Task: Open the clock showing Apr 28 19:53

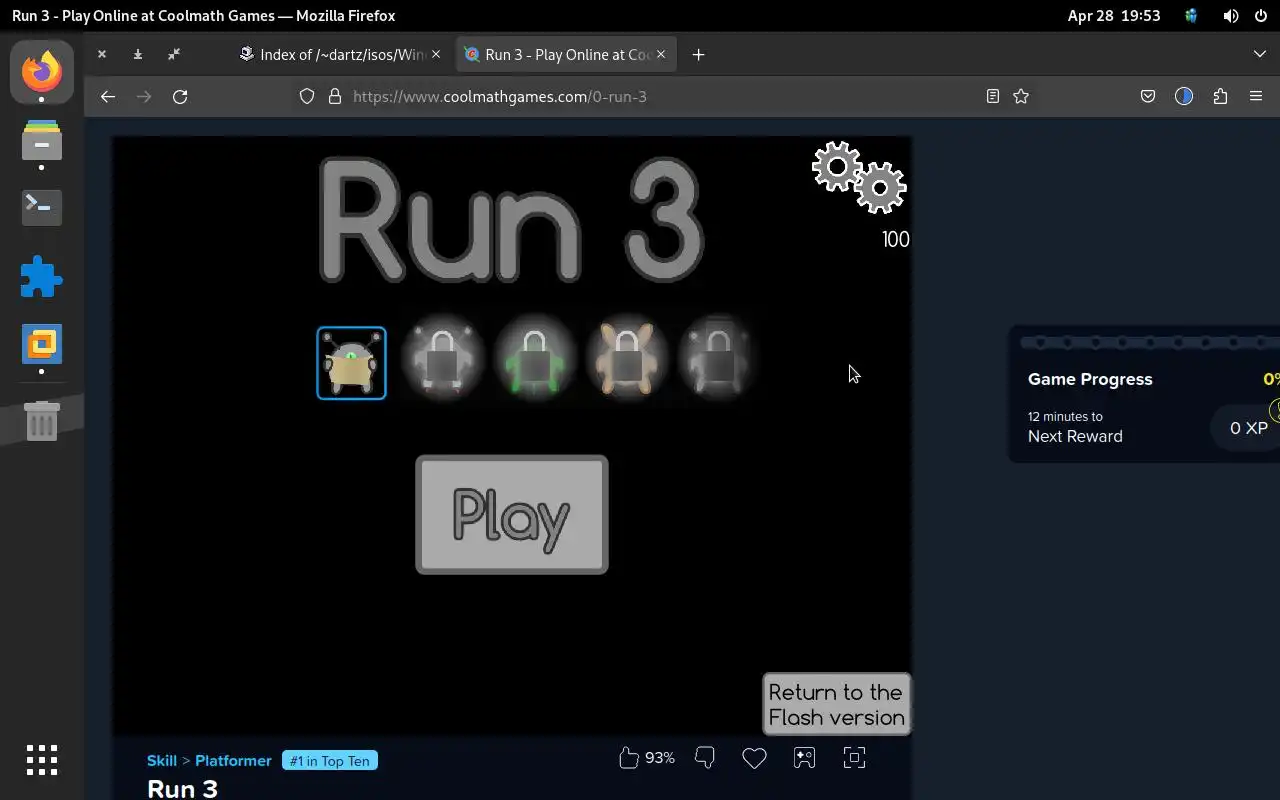Action: coord(1114,16)
